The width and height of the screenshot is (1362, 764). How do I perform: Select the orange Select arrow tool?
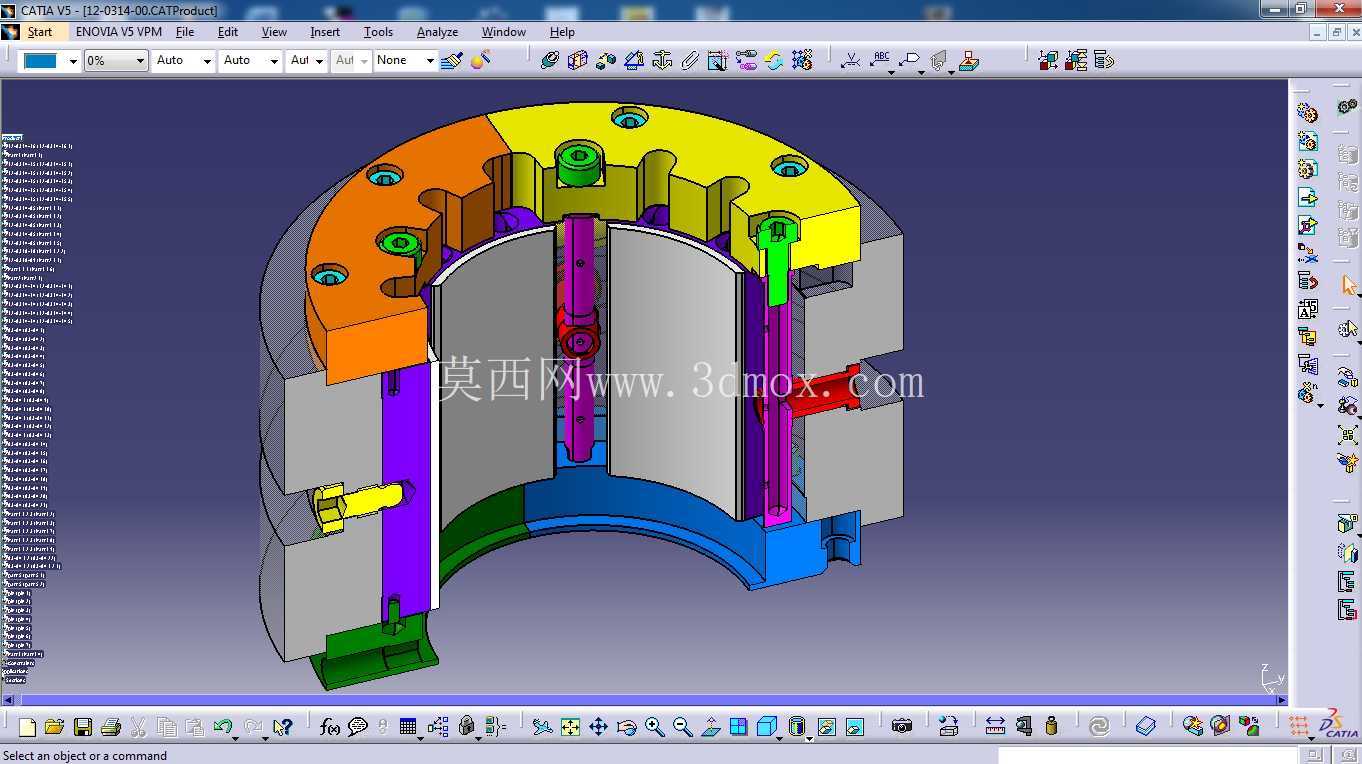(x=1348, y=285)
